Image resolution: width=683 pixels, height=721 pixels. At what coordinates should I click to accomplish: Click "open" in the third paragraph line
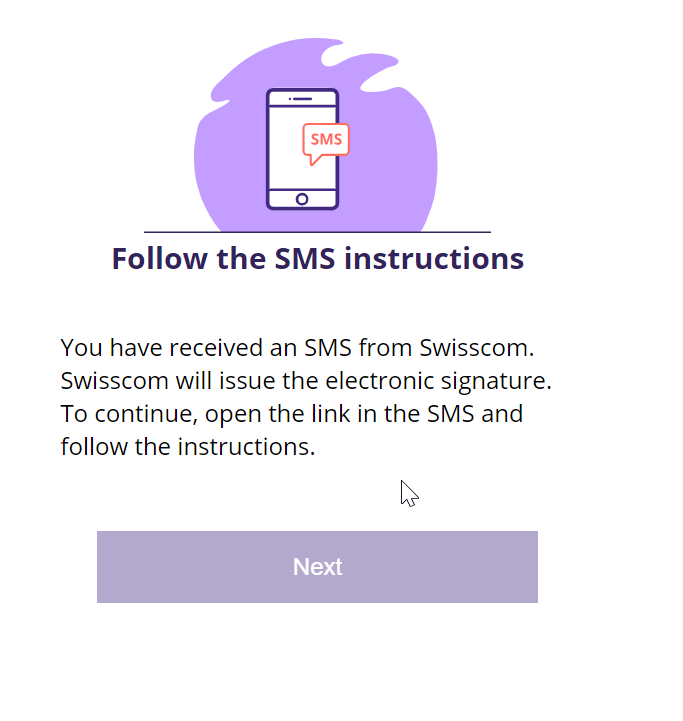[x=241, y=414]
